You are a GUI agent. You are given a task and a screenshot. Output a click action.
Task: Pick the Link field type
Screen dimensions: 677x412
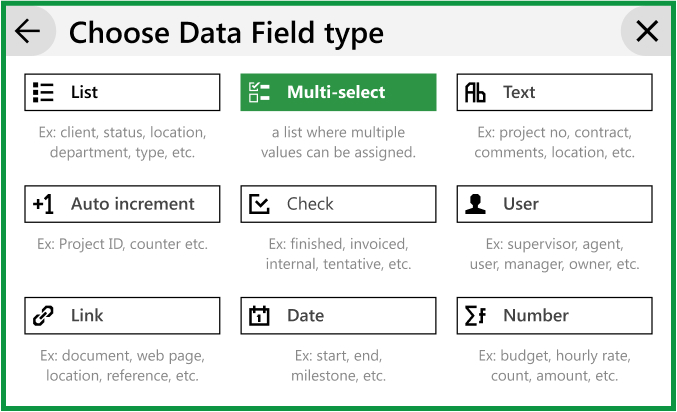click(122, 316)
